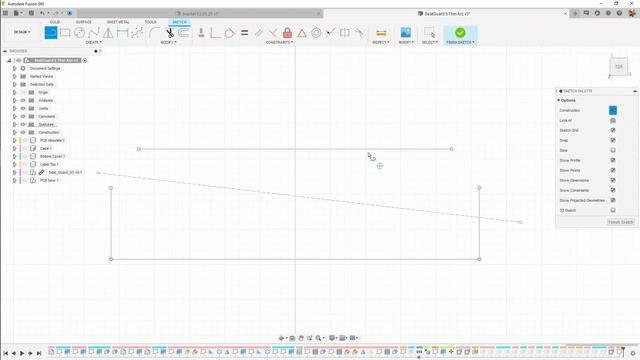640x360 pixels.
Task: Open the Data Panel grid icon
Action: 5,13
